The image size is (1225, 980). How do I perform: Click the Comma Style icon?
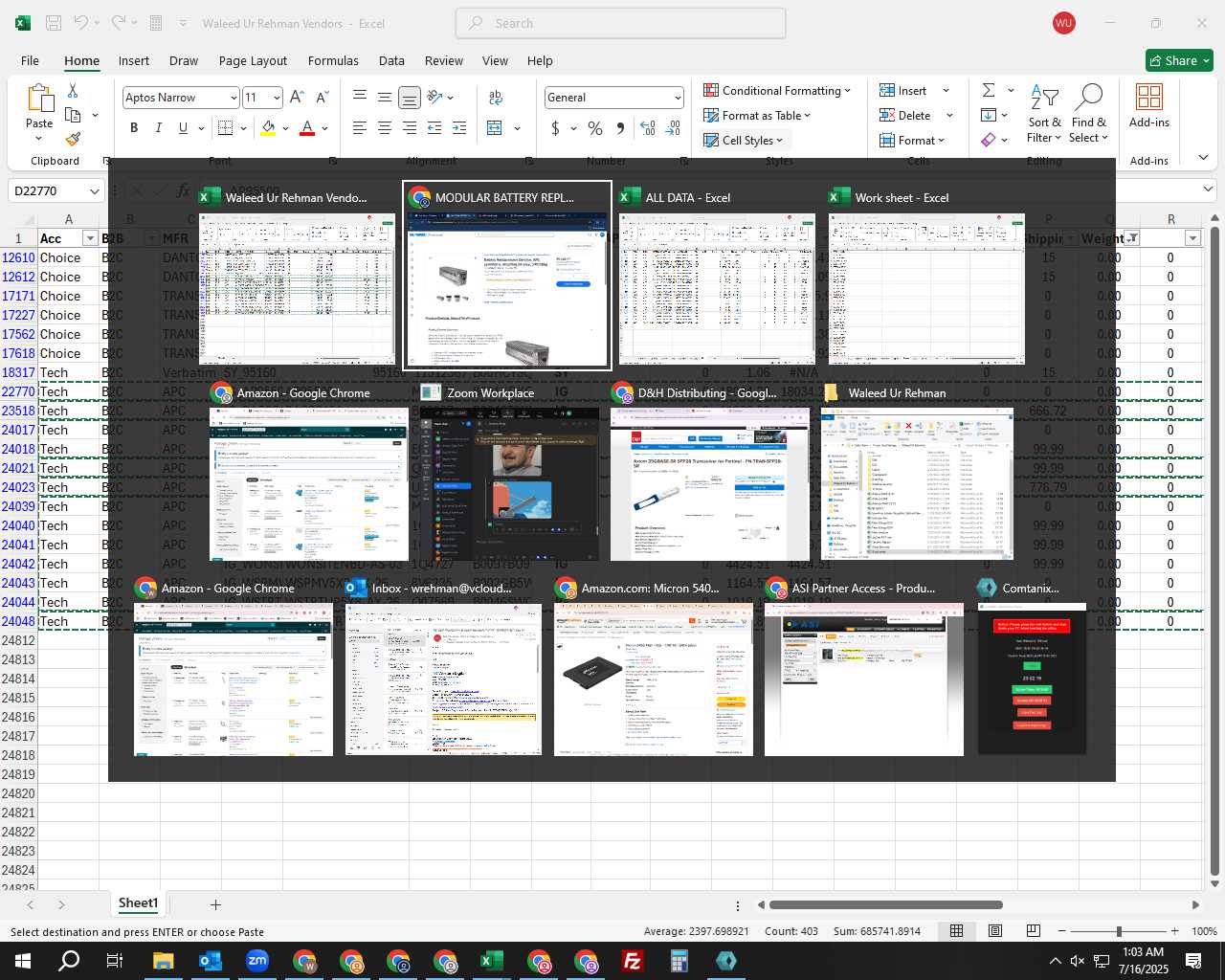pyautogui.click(x=620, y=128)
